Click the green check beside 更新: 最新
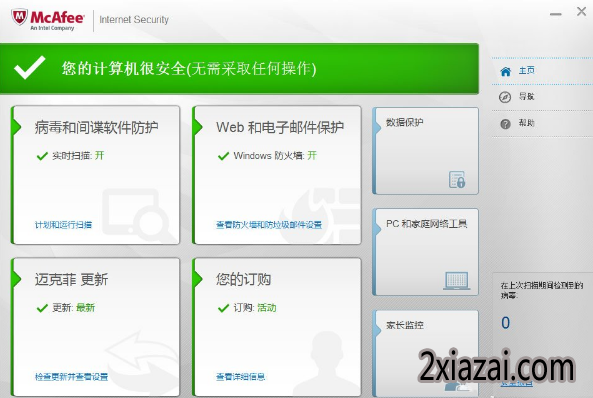The image size is (593, 398). pos(42,308)
